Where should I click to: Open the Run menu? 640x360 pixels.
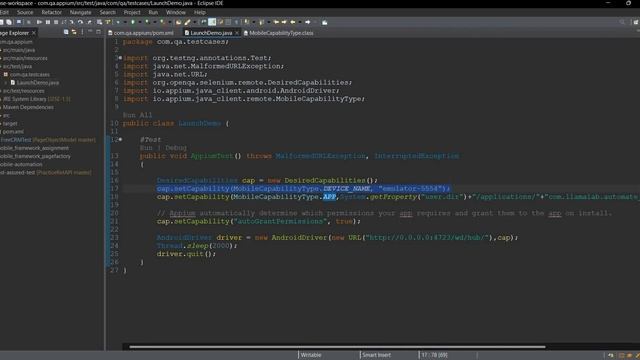153,12
